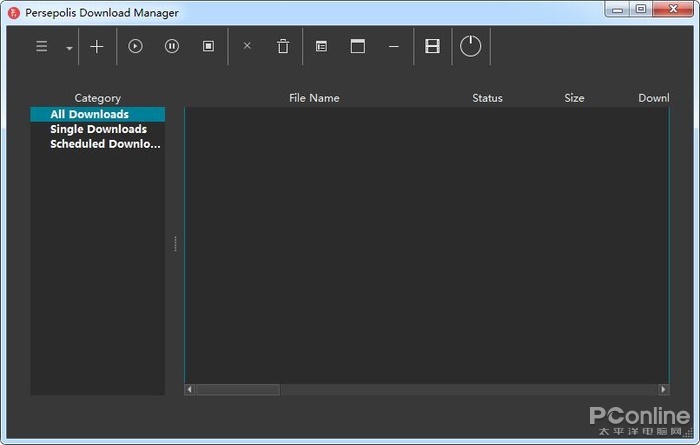Viewport: 700px width, 445px height.
Task: Click the horizontal scrollbar left arrow
Action: point(190,390)
